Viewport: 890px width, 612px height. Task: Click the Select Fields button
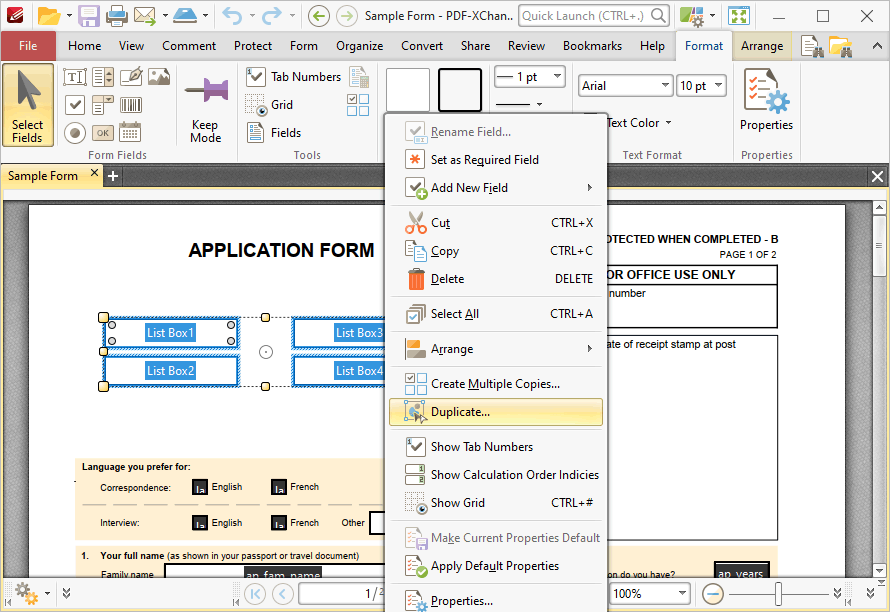tap(28, 105)
